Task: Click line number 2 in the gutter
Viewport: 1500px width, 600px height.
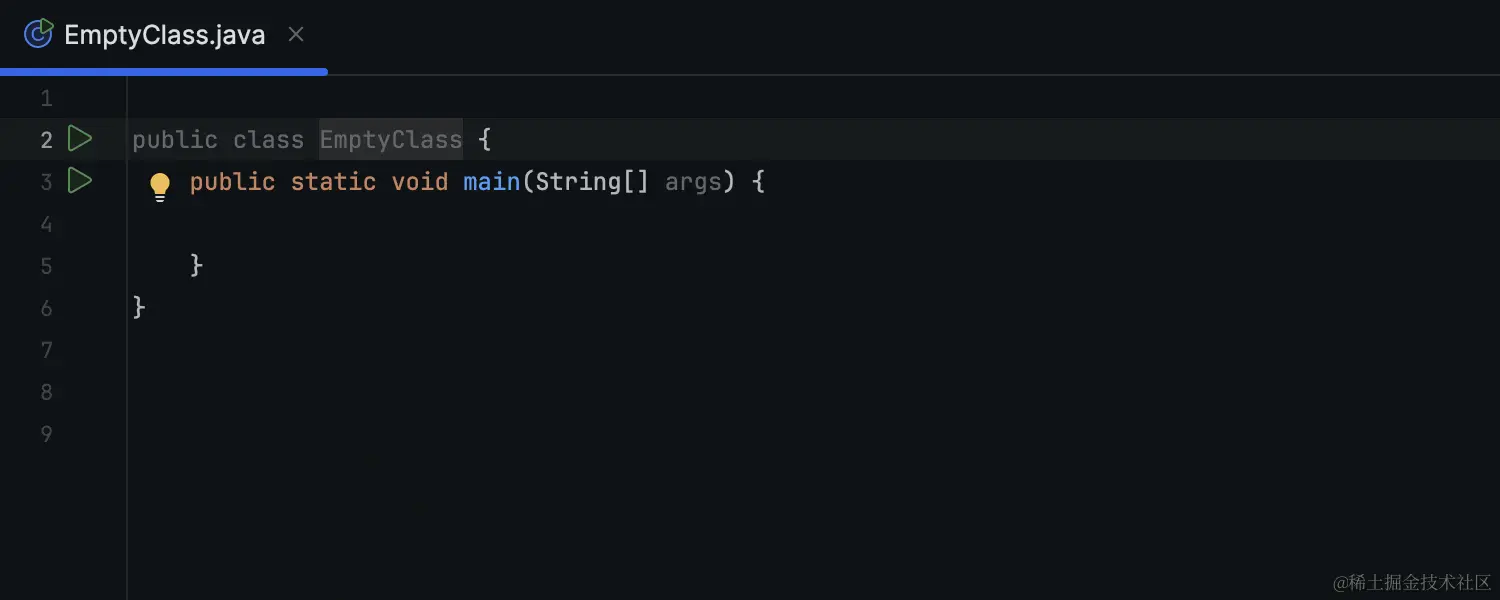Action: pyautogui.click(x=46, y=139)
